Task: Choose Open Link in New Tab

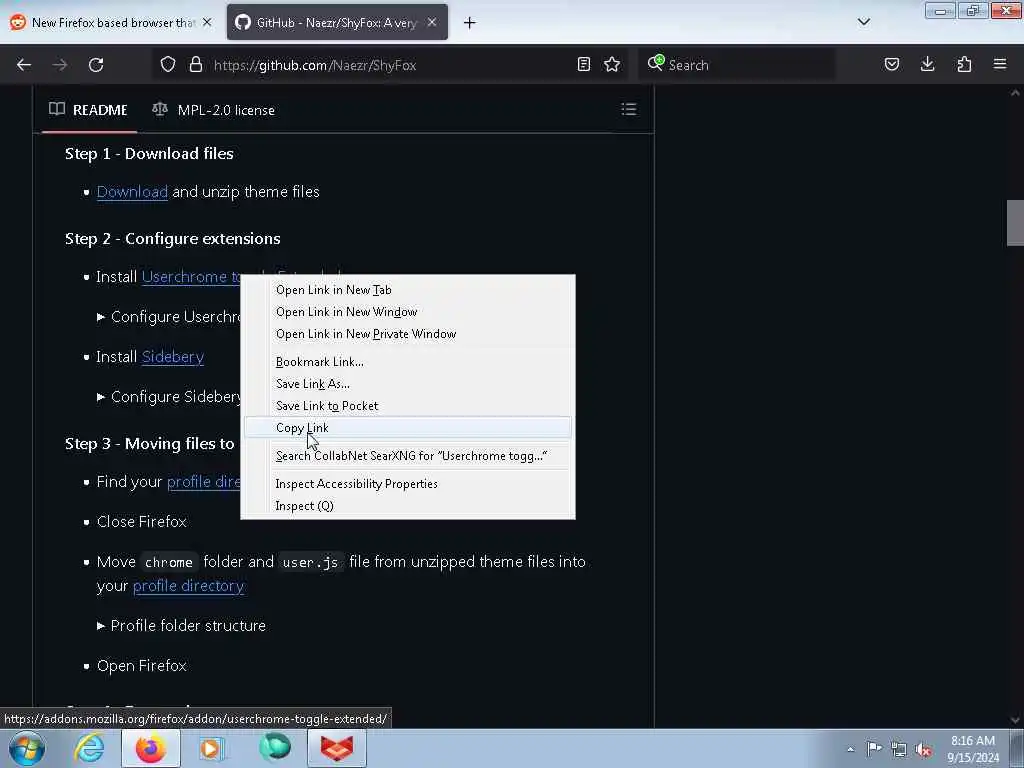Action: pyautogui.click(x=408, y=290)
